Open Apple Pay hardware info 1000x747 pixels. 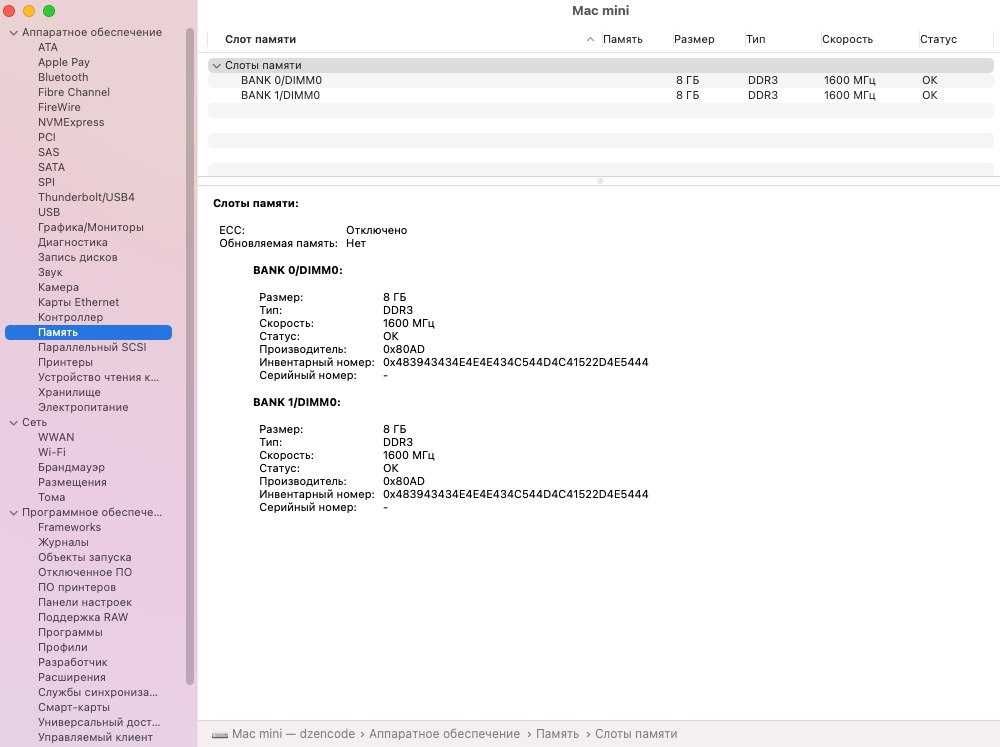pyautogui.click(x=64, y=63)
